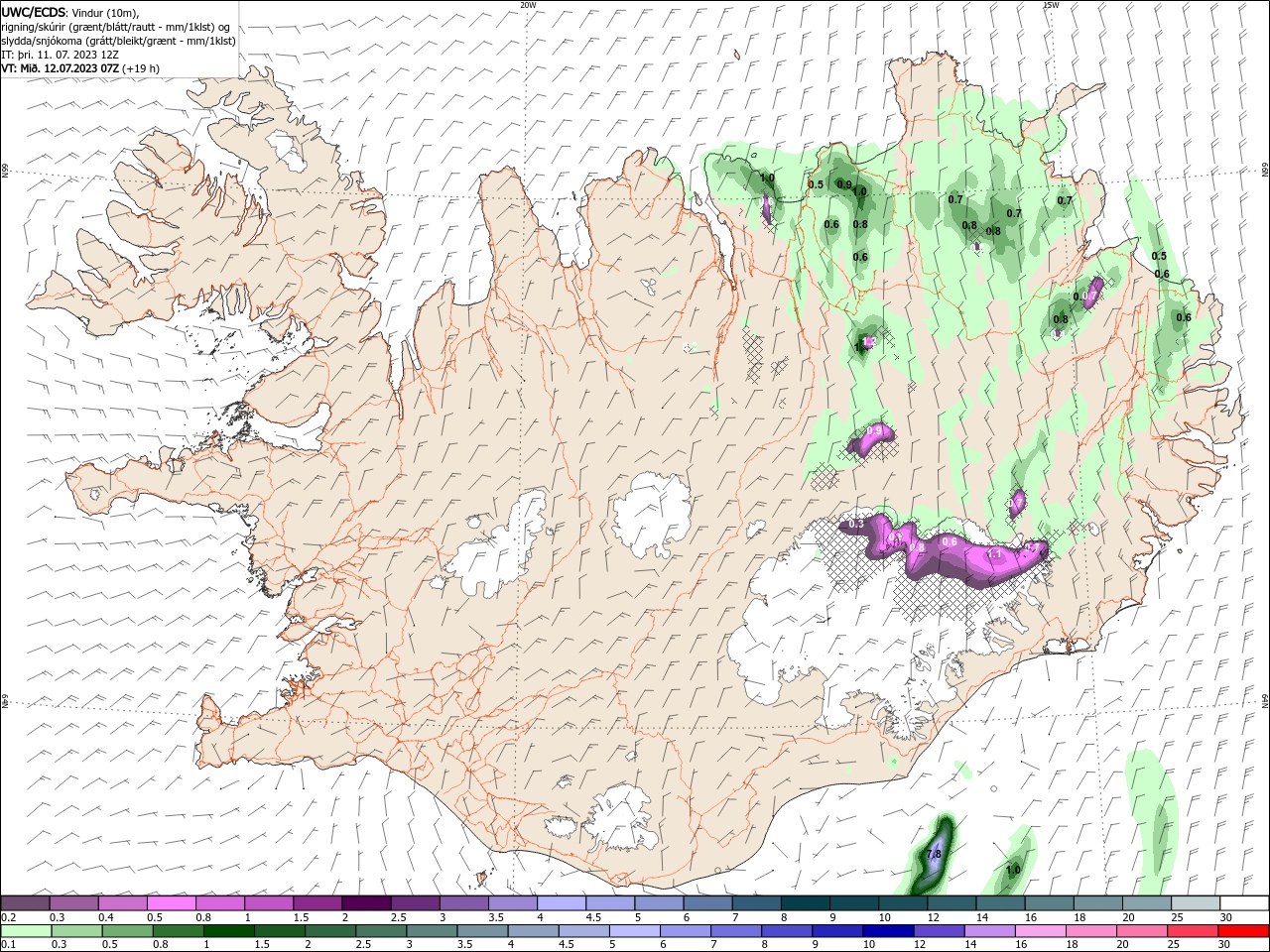Click the 15W longitude label
The image size is (1270, 952).
coord(1051,5)
